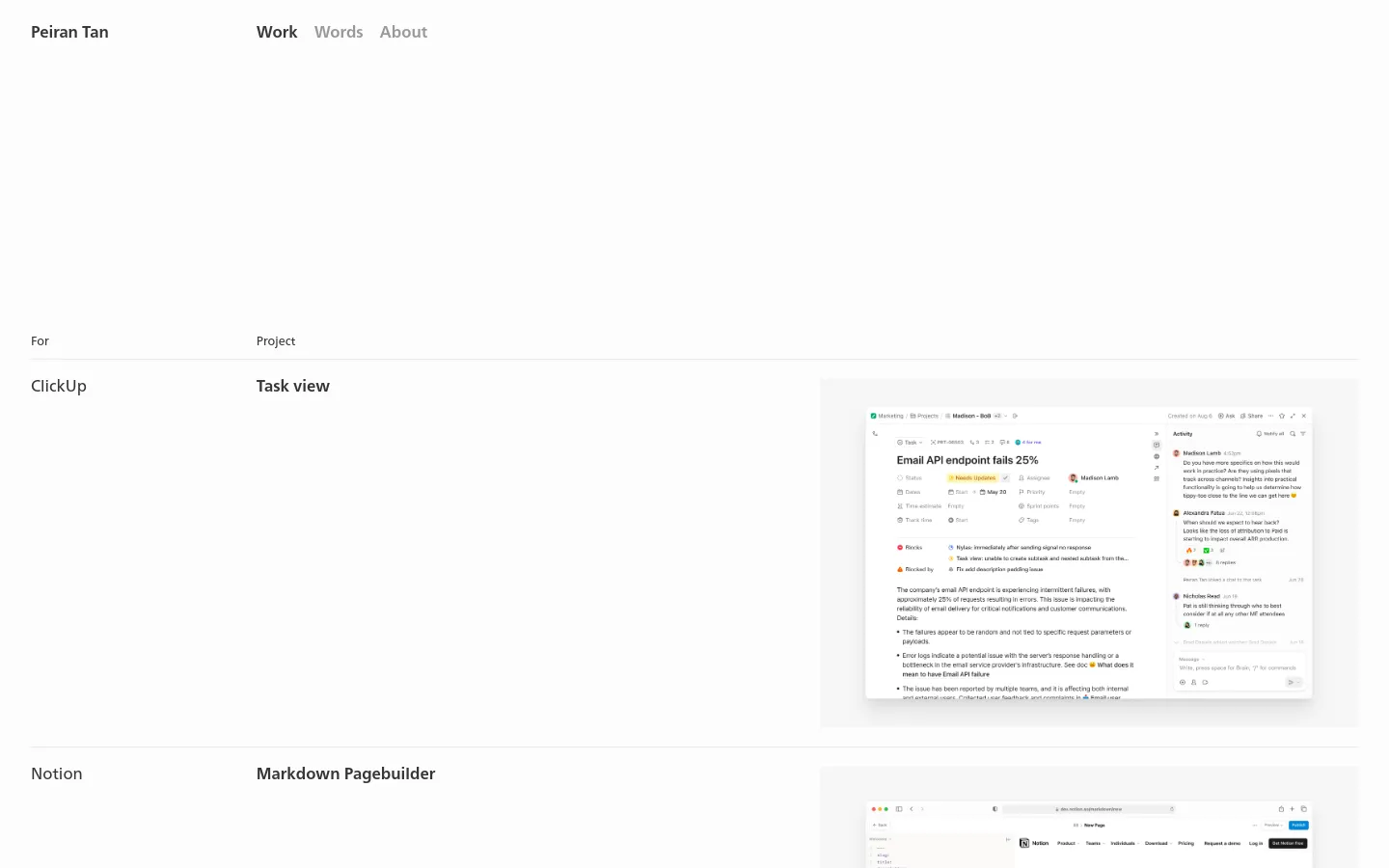Go to the About page
The height and width of the screenshot is (868, 1389).
click(x=403, y=32)
